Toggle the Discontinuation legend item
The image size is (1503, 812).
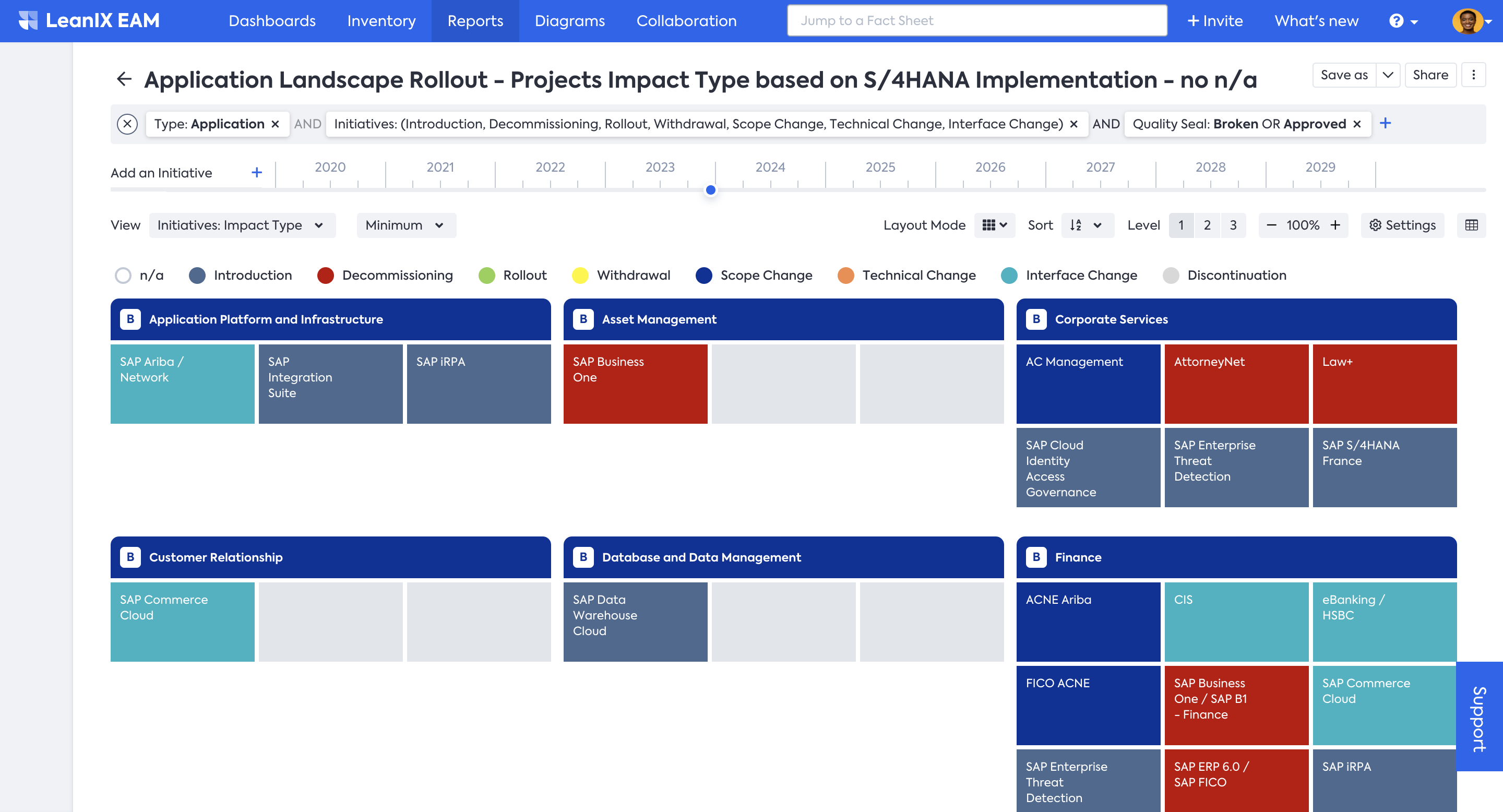coord(1224,276)
